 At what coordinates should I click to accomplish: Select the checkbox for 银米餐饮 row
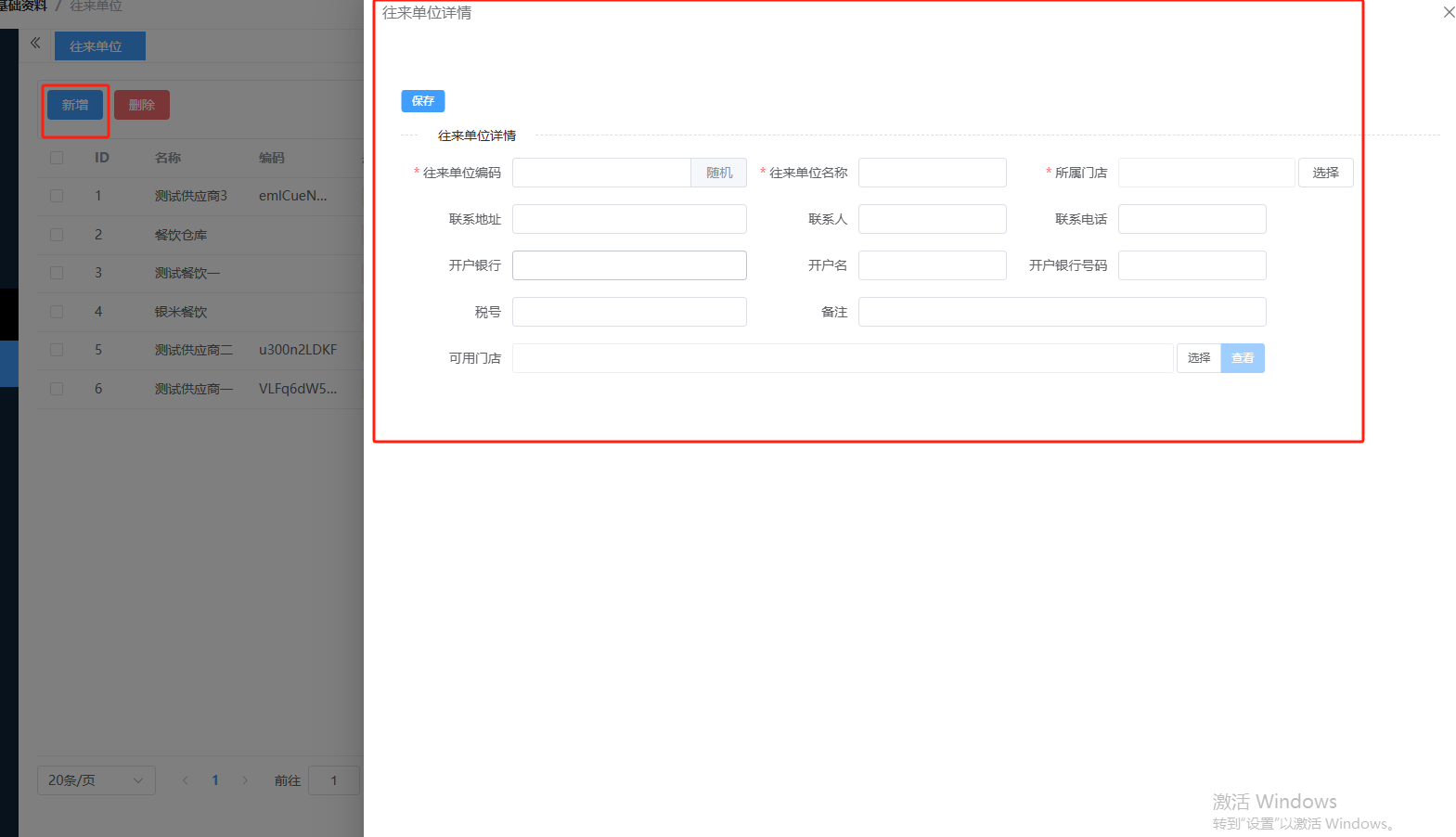tap(57, 312)
